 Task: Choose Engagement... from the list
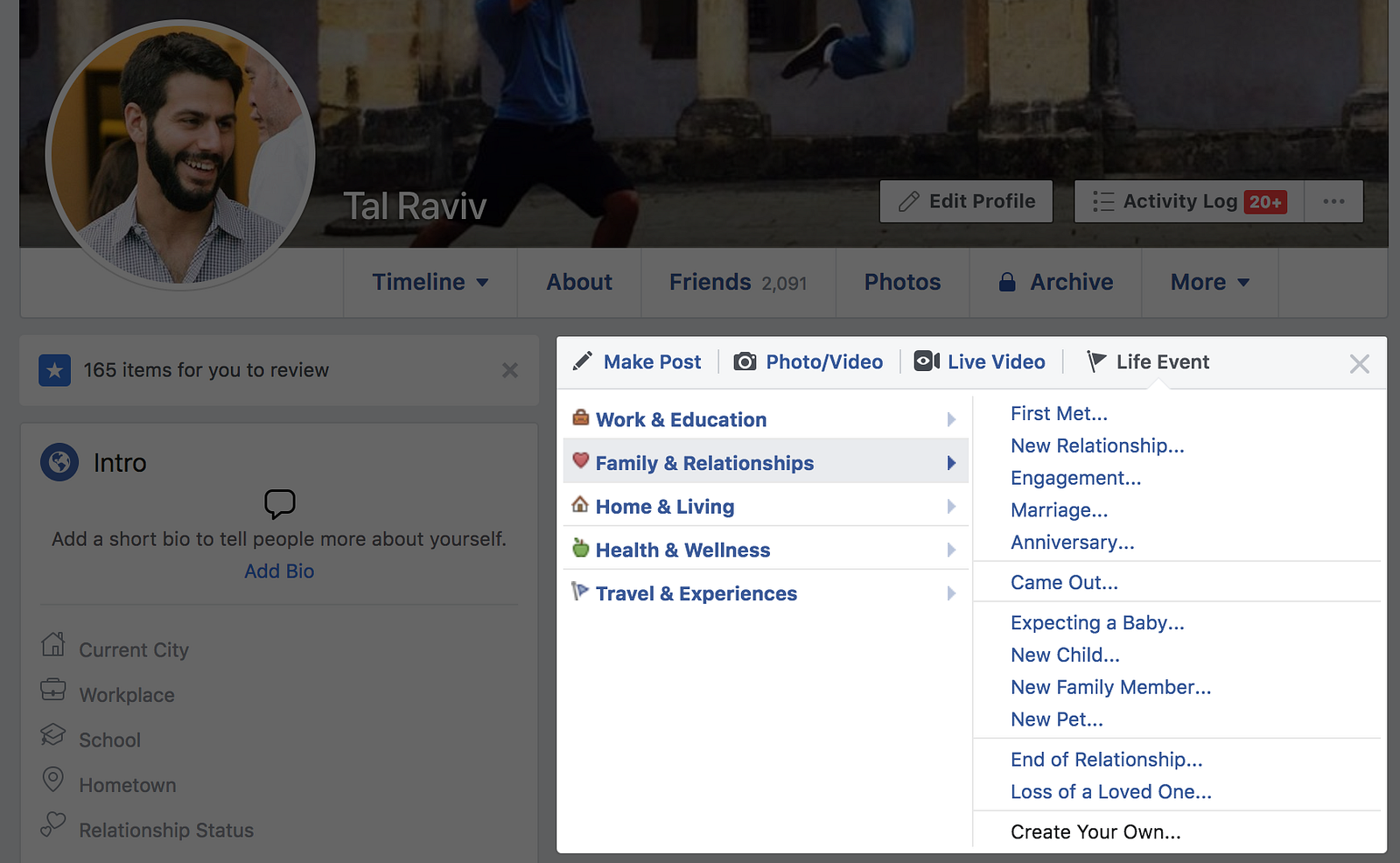[x=1075, y=478]
